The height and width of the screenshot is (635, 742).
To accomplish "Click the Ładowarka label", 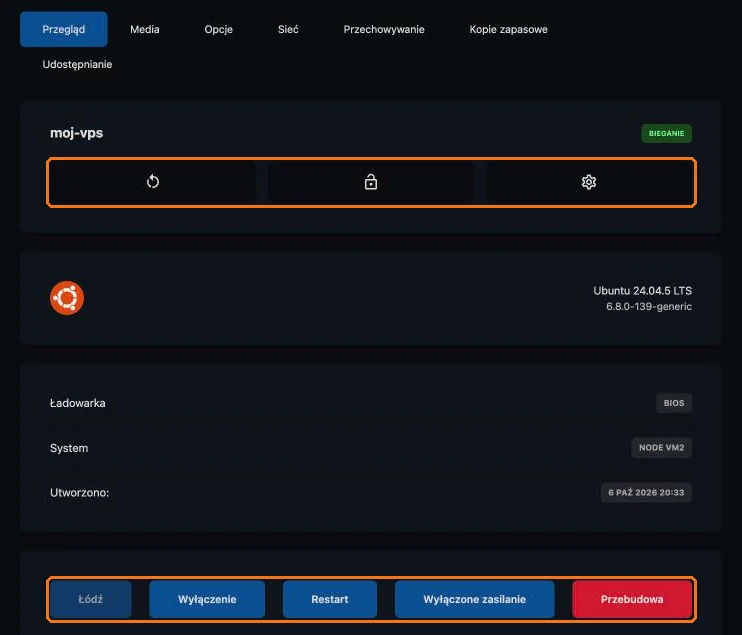I will coord(78,403).
